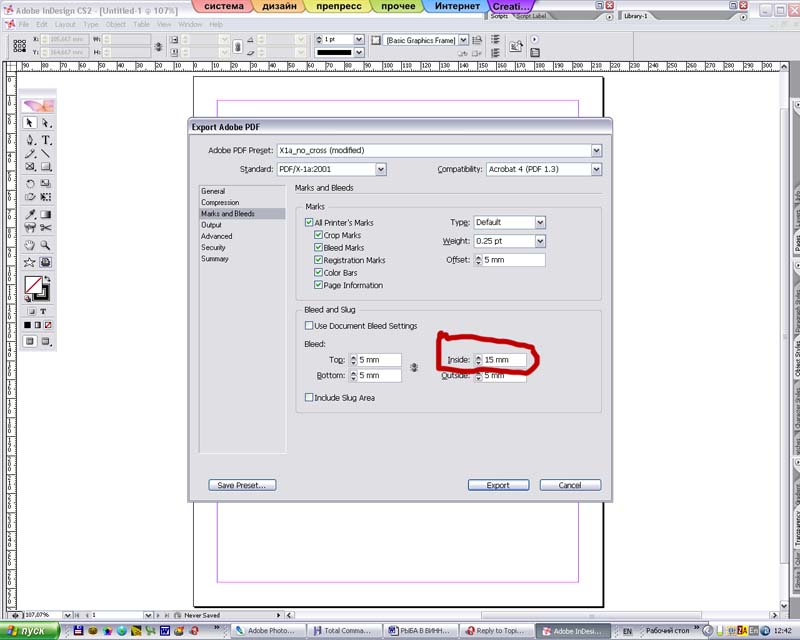800x640 pixels.
Task: Enable Use Document Bleed Settings
Action: point(309,326)
